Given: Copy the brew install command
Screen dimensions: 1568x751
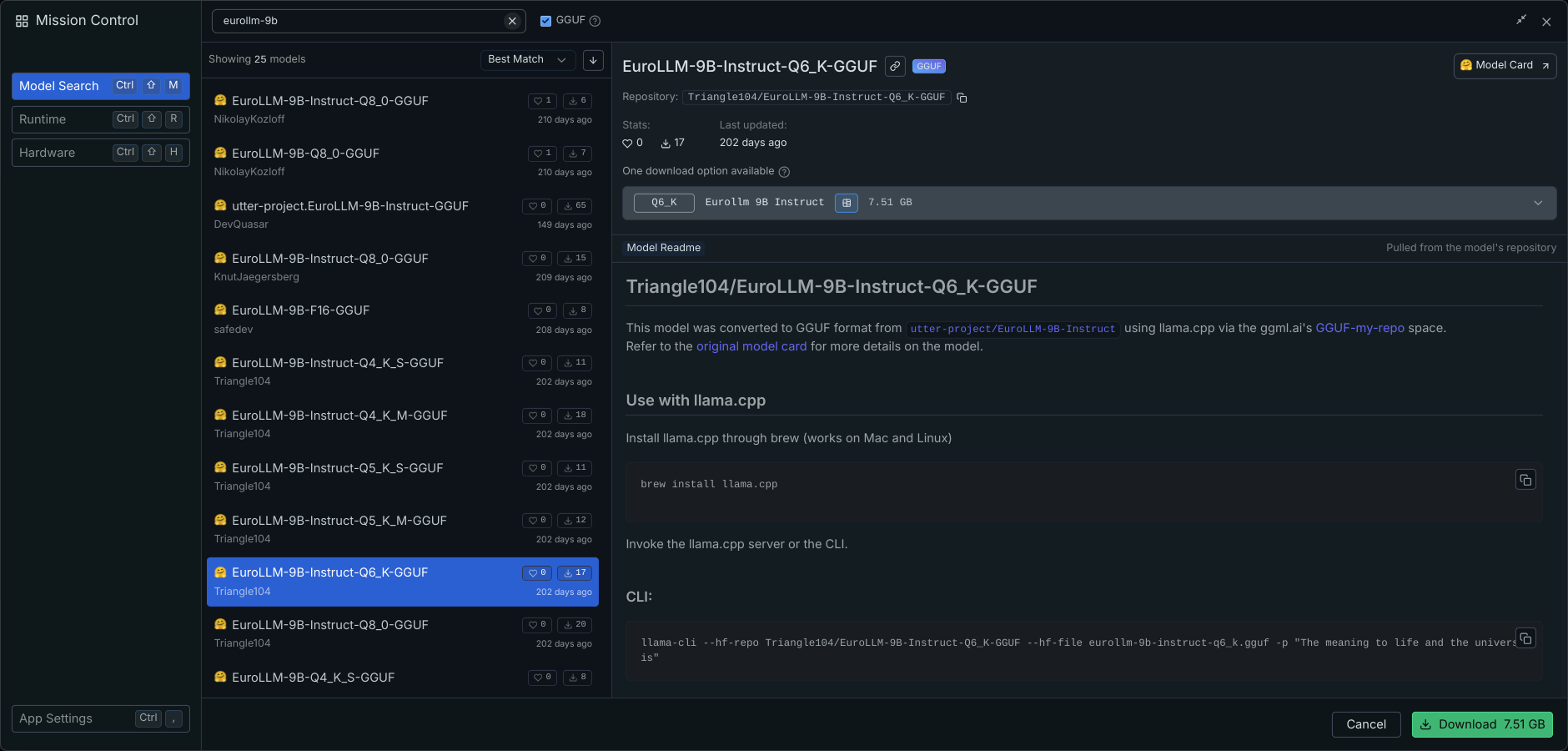Looking at the screenshot, I should pyautogui.click(x=1525, y=480).
